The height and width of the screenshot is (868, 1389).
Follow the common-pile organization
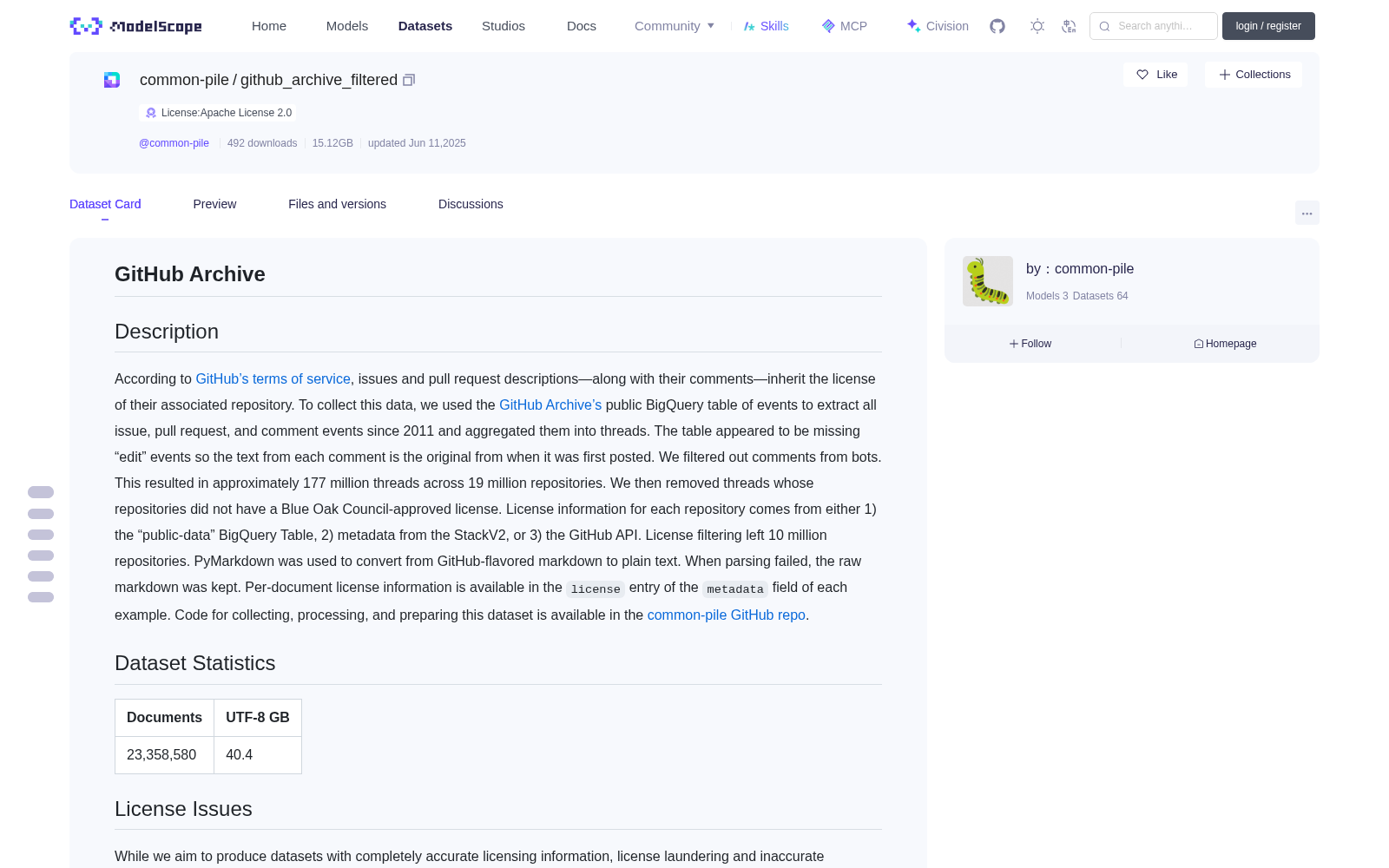point(1030,344)
